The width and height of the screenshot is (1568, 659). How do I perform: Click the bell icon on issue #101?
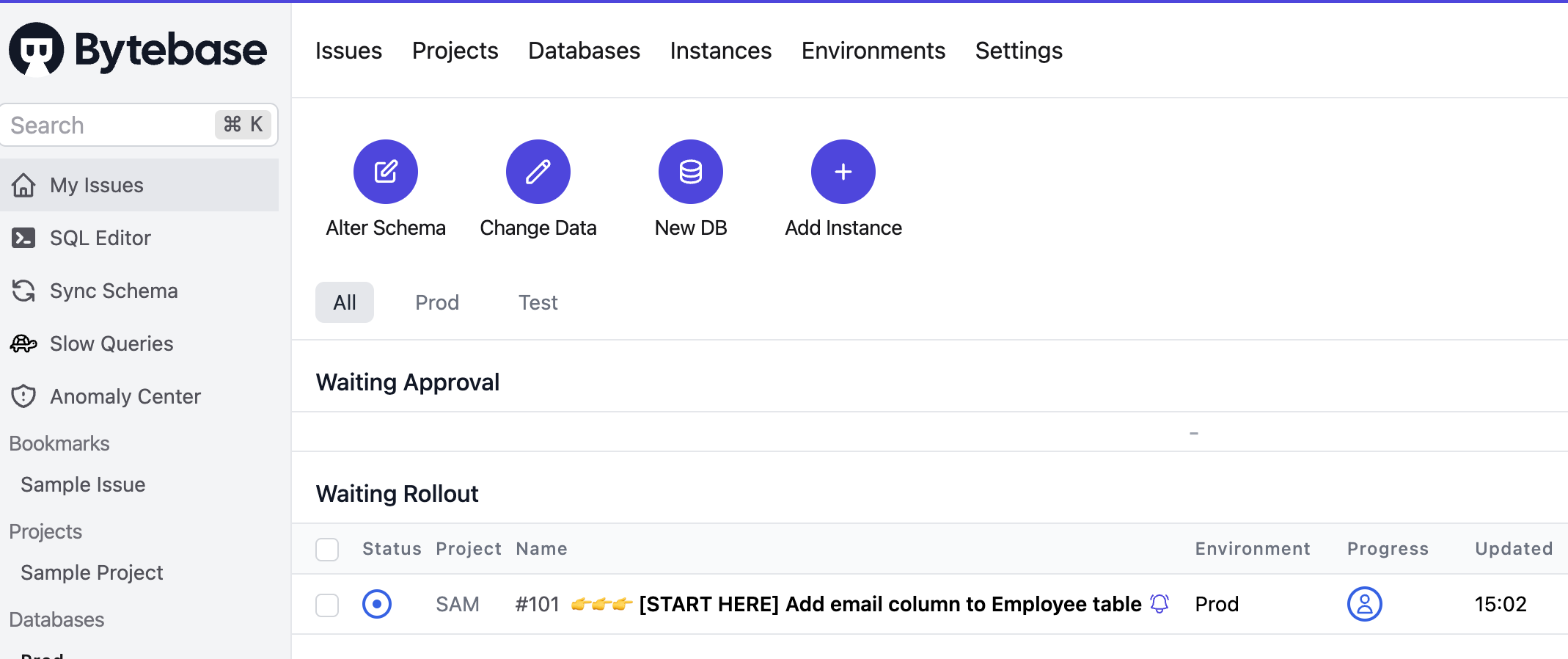(1159, 603)
